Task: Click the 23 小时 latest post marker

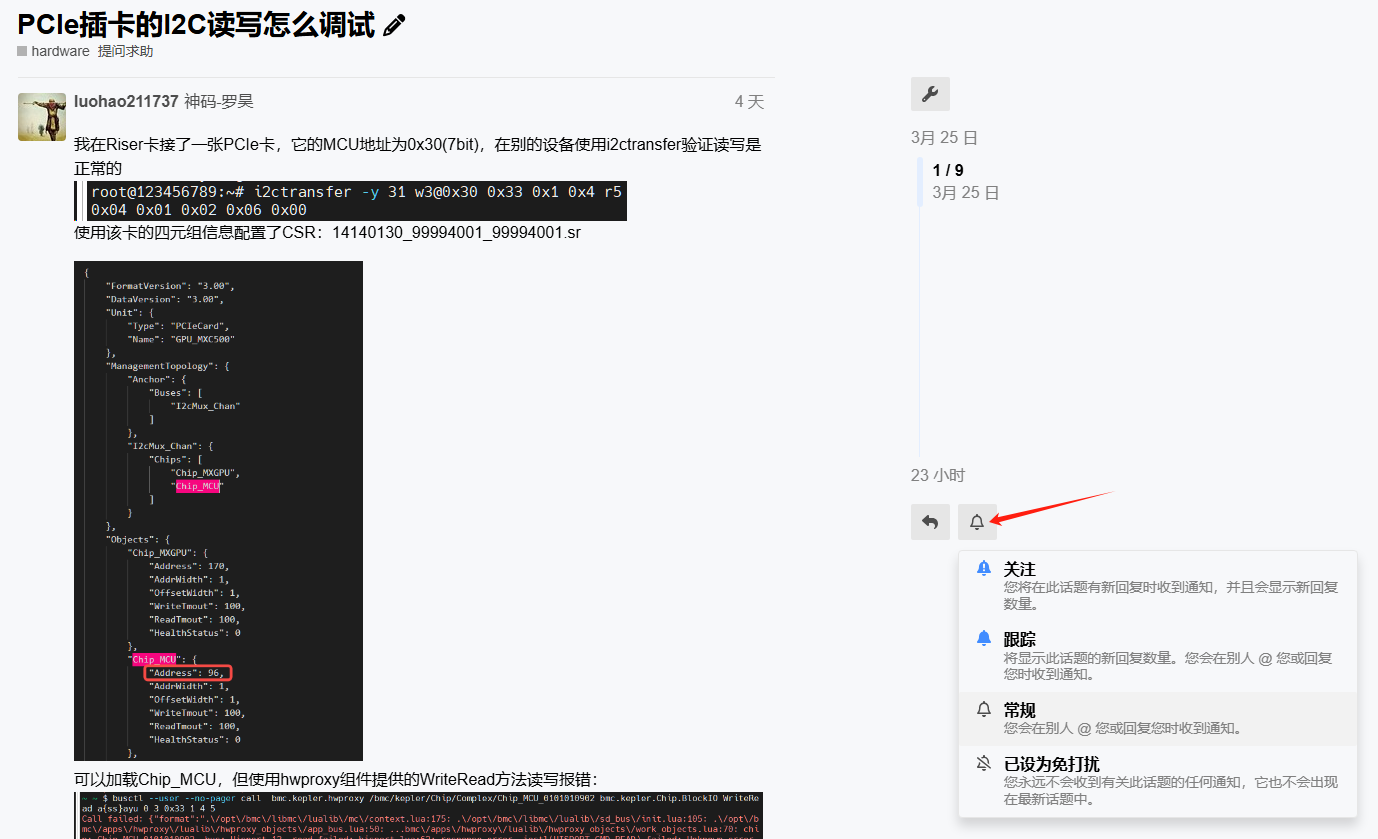Action: coord(938,475)
